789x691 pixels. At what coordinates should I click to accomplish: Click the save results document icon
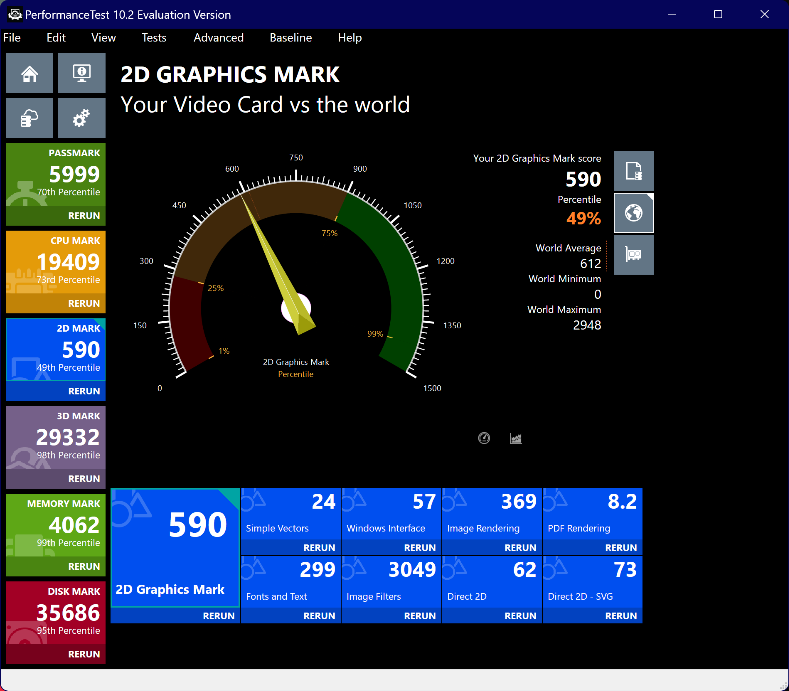coord(634,171)
